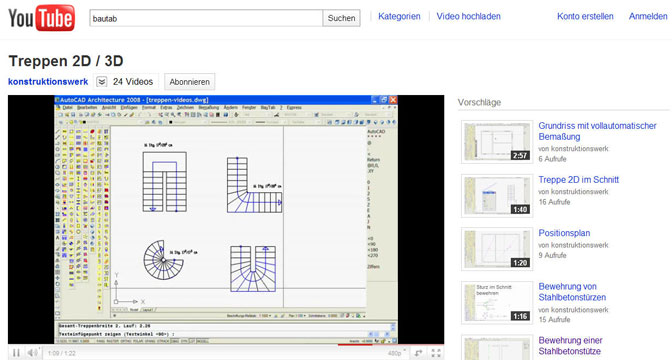Screen dimensions: 672x360
Task: Expand the 24 Videos double-chevron list
Action: click(x=102, y=81)
